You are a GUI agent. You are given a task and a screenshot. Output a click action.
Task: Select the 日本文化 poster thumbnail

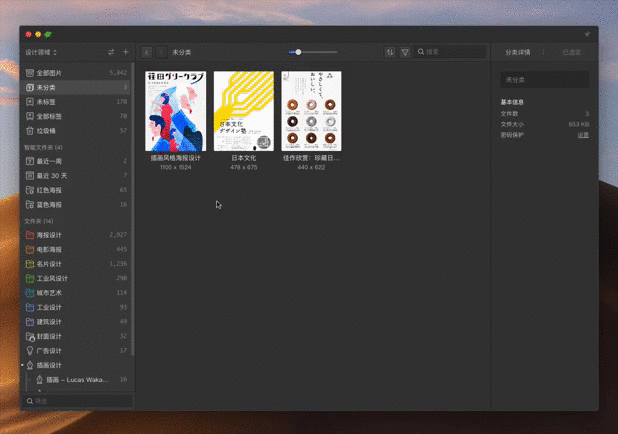(243, 111)
